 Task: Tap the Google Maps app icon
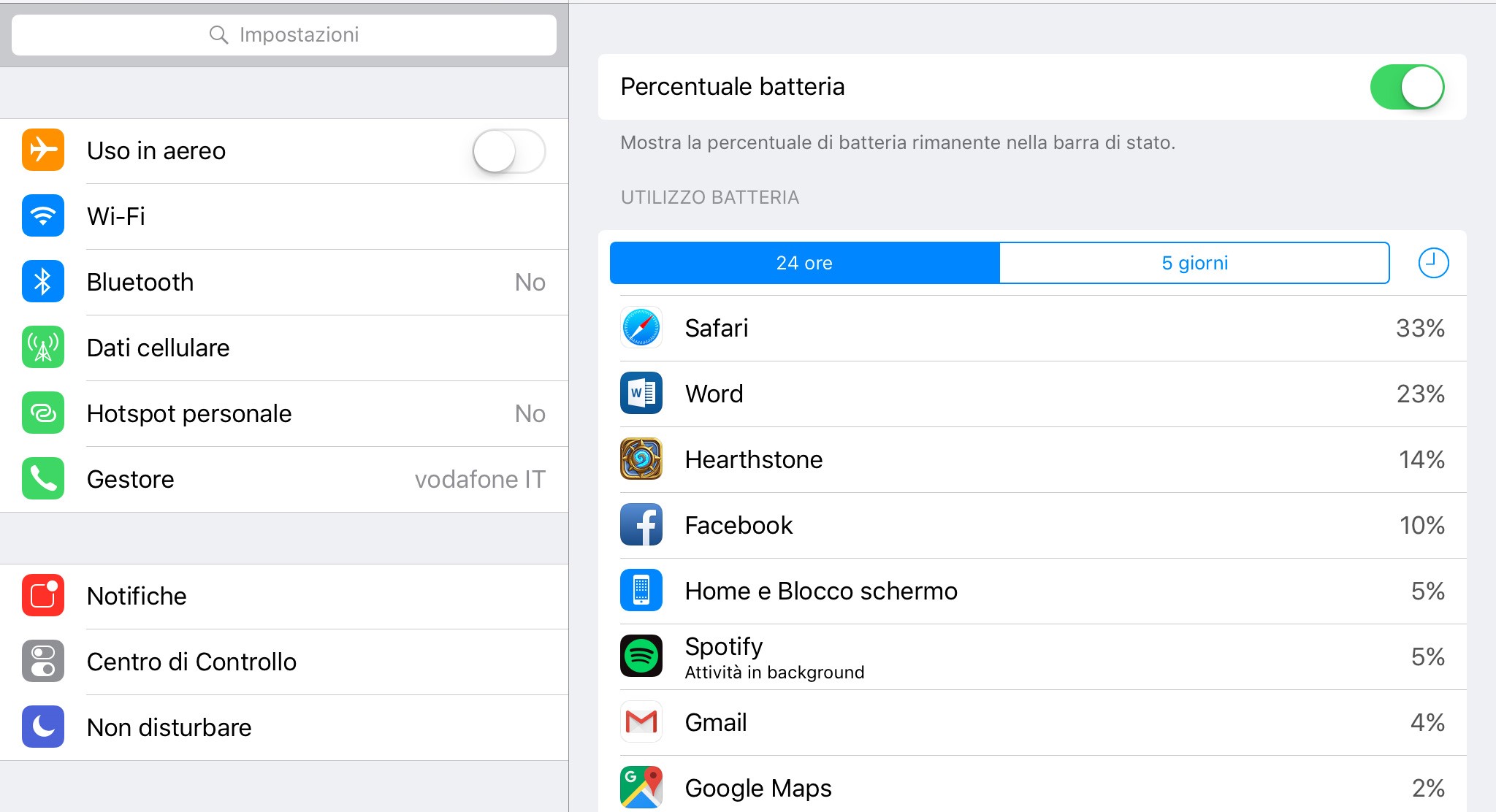pos(641,787)
